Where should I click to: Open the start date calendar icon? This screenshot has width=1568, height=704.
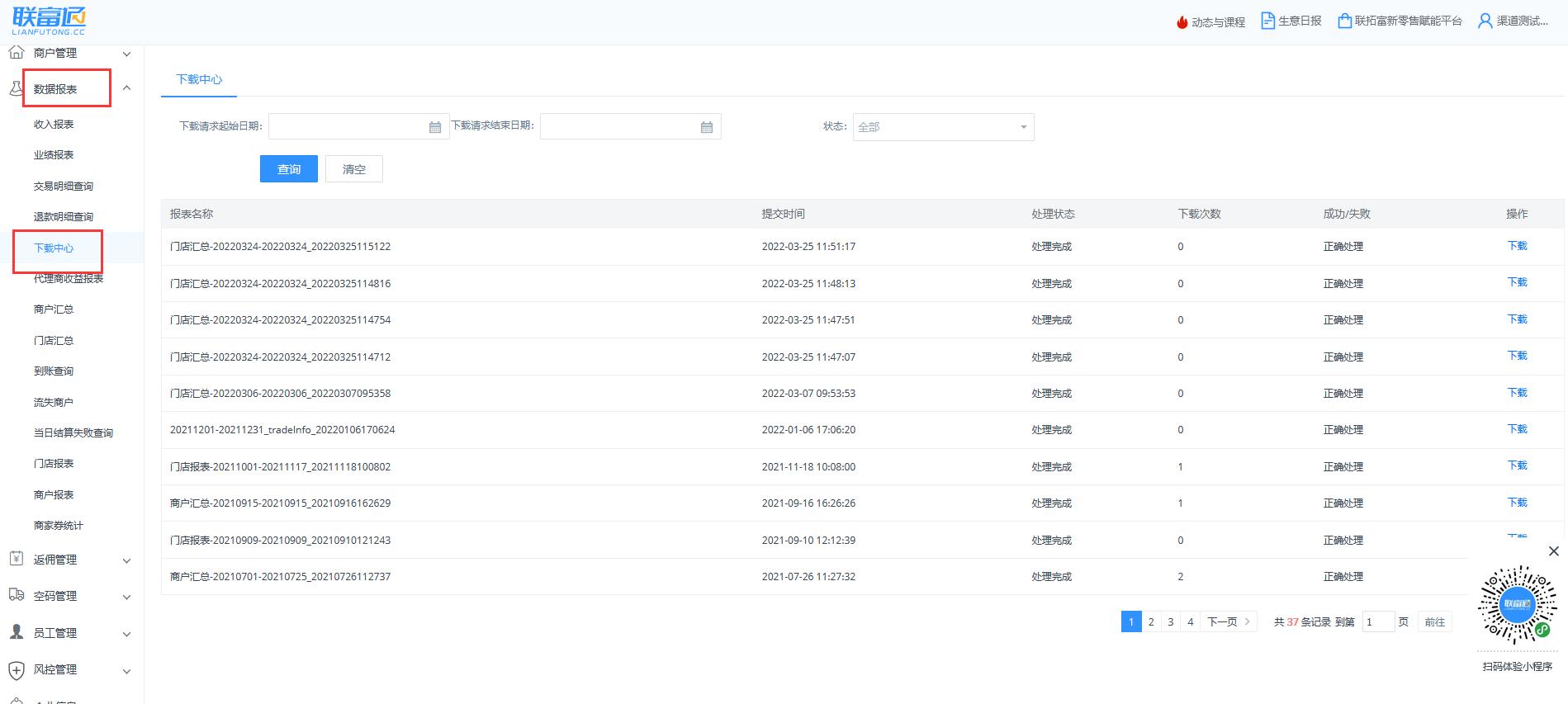coord(435,127)
